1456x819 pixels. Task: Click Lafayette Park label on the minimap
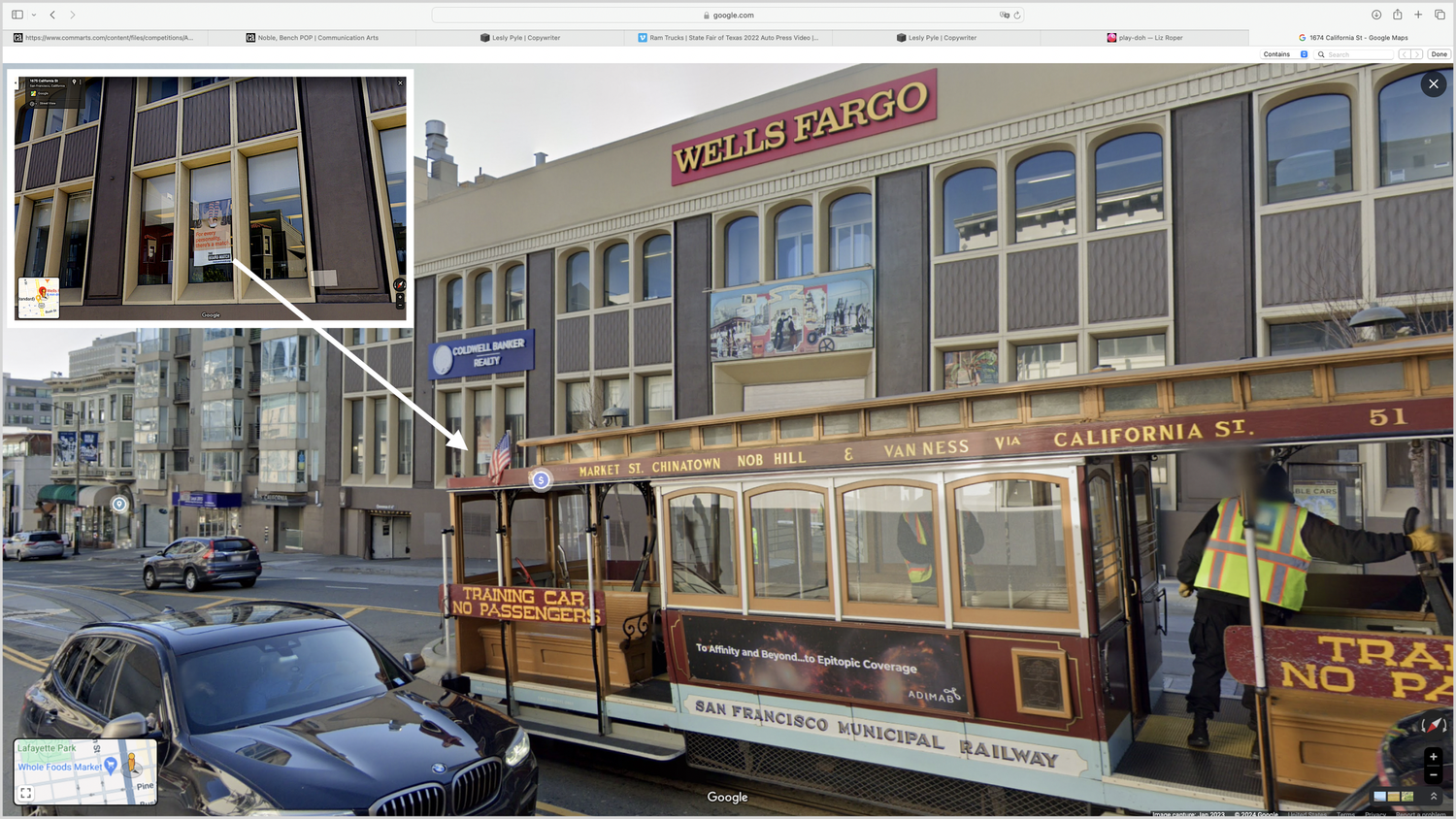point(47,748)
